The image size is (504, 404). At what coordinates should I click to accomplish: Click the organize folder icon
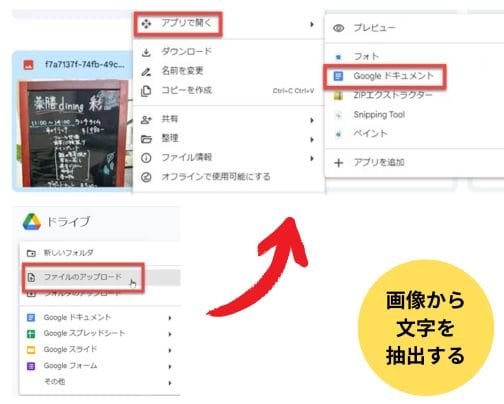coord(146,139)
